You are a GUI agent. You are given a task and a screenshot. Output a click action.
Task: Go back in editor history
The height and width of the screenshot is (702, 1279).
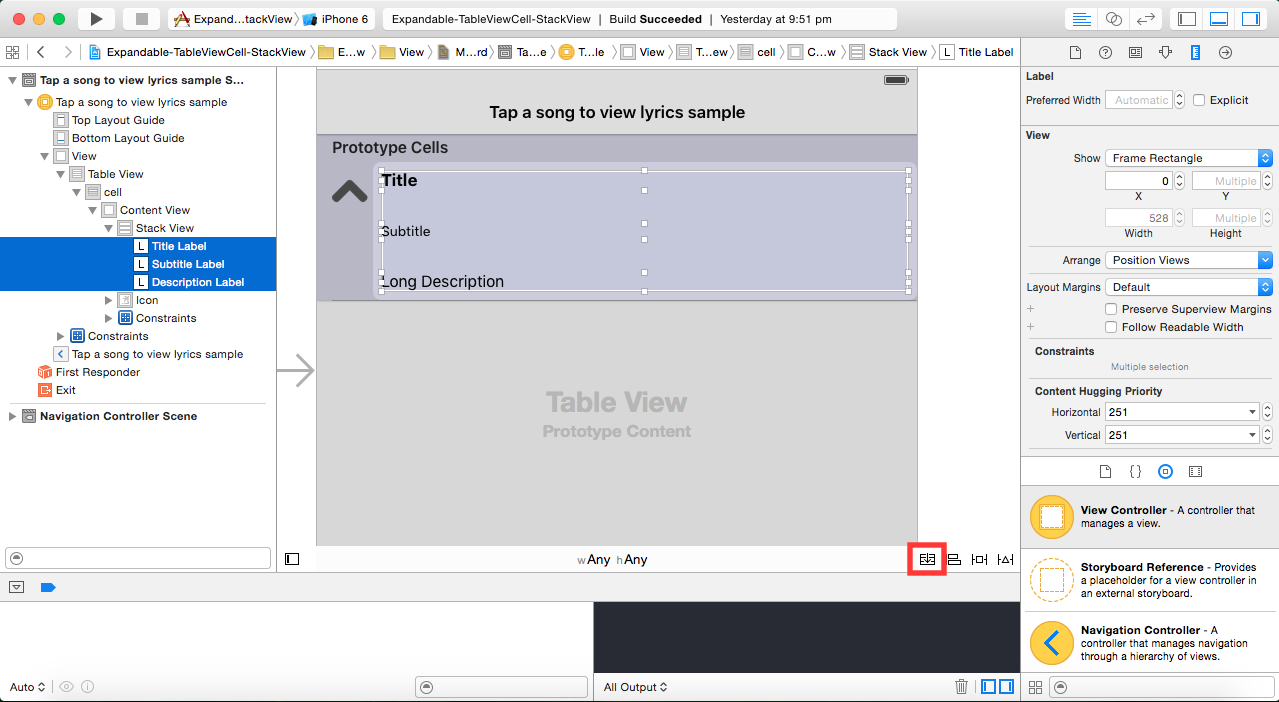pos(40,52)
